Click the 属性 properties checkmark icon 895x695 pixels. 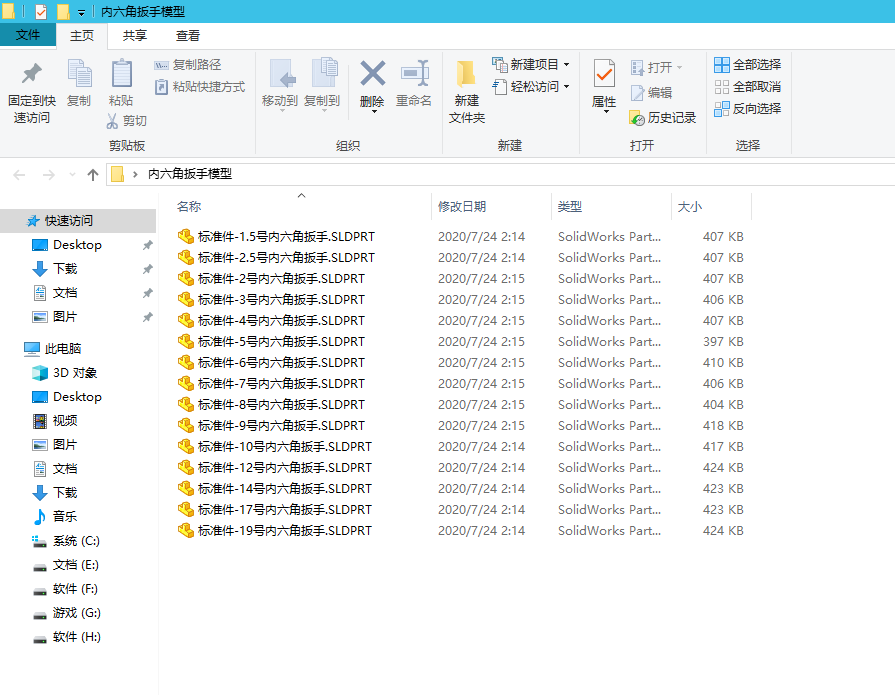[x=604, y=75]
